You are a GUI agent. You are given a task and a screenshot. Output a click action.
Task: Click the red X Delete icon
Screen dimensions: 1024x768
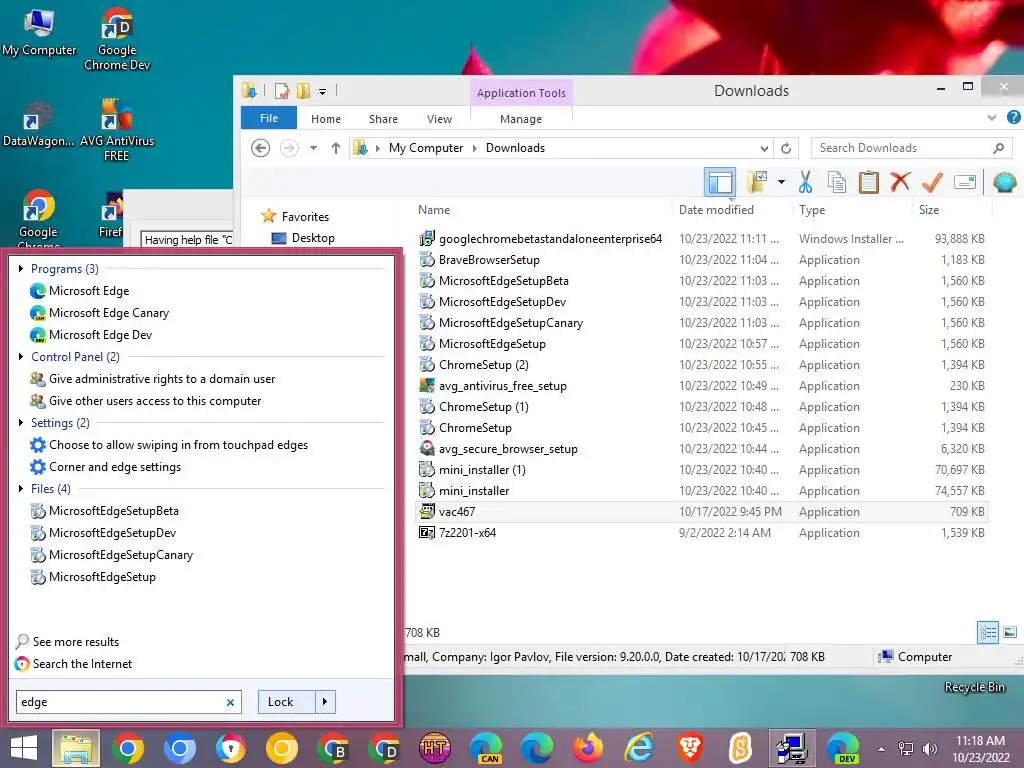point(900,182)
